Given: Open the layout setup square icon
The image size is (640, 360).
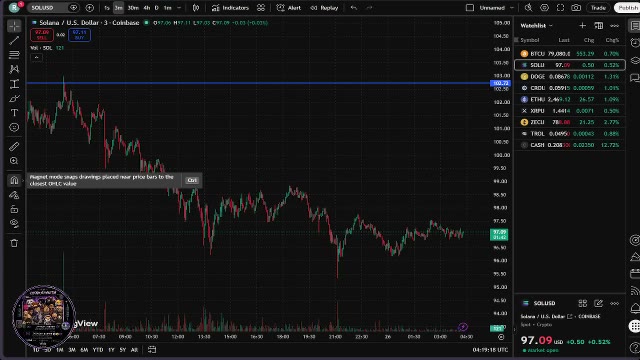Looking at the screenshot, I should [x=470, y=8].
